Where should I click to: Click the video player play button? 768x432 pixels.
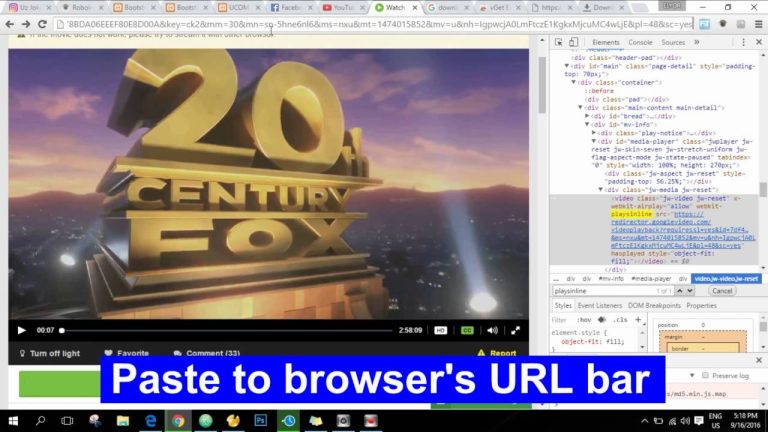tap(21, 330)
